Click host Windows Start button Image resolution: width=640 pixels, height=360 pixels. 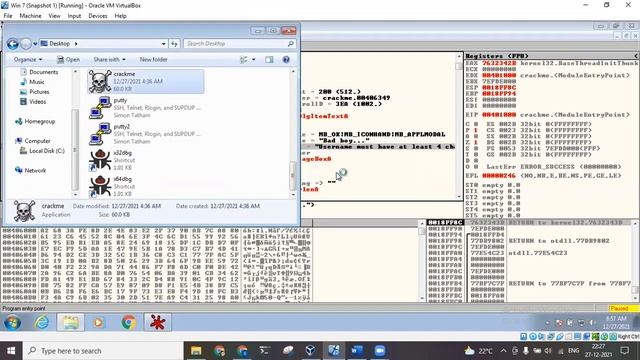pyautogui.click(x=11, y=351)
